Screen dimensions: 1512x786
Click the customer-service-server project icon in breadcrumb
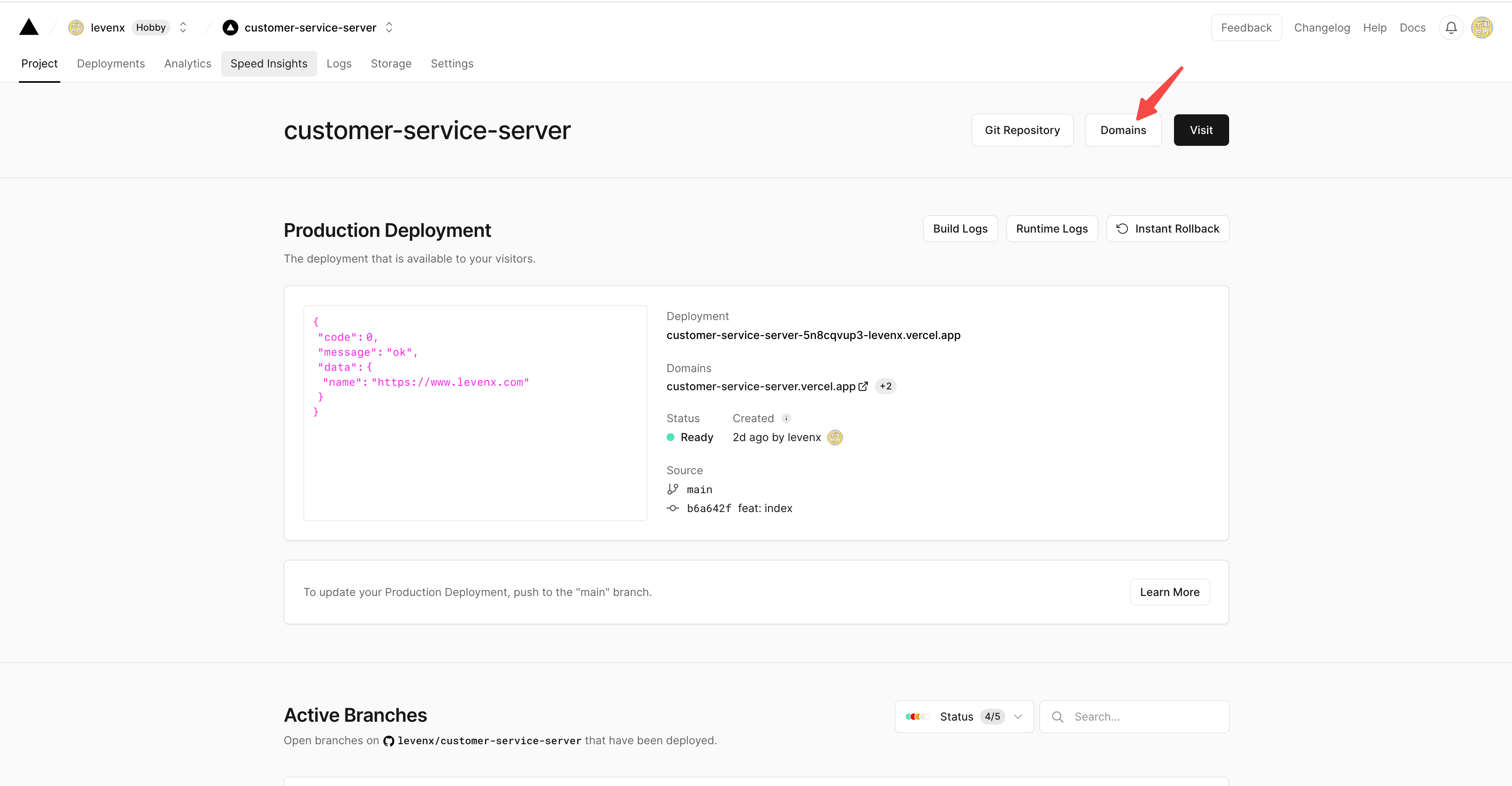click(230, 28)
